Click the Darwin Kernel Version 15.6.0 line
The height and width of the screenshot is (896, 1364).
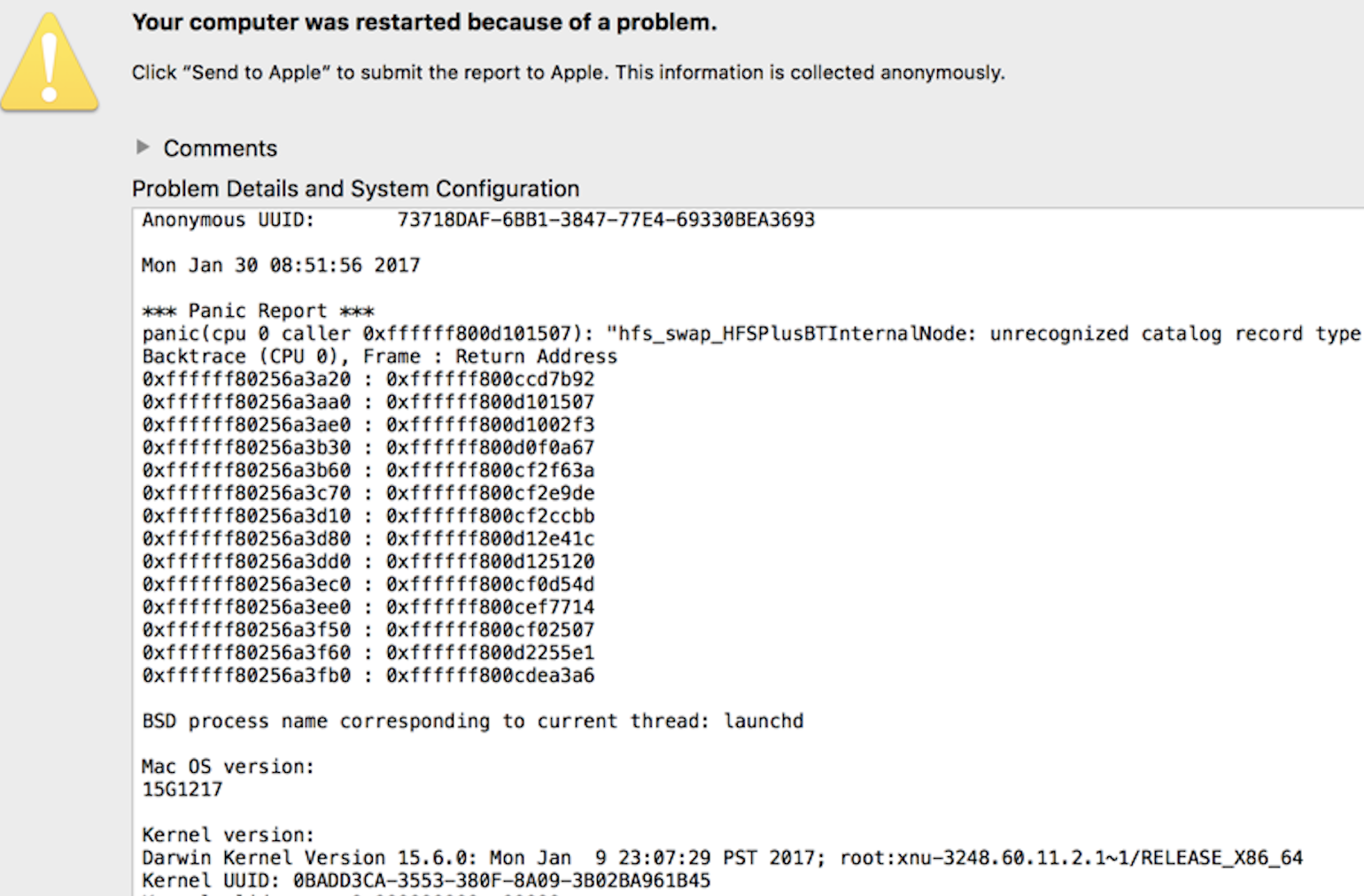pos(722,858)
